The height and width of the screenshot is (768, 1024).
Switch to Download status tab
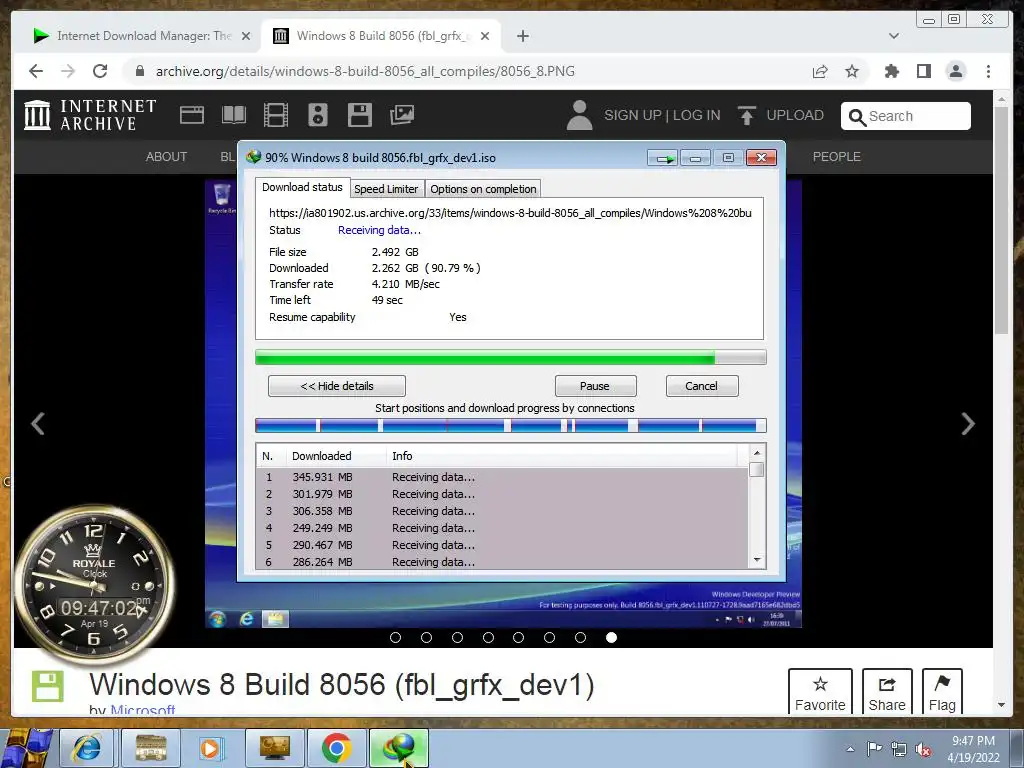coord(302,187)
